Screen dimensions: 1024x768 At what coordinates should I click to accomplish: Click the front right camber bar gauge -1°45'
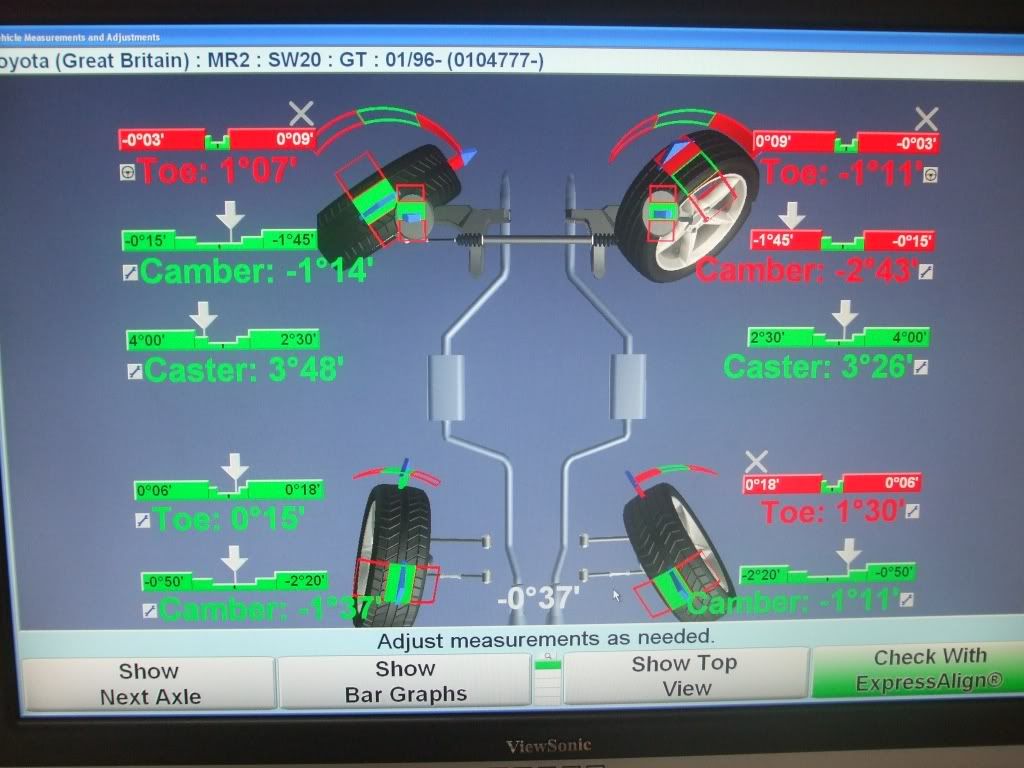[843, 240]
